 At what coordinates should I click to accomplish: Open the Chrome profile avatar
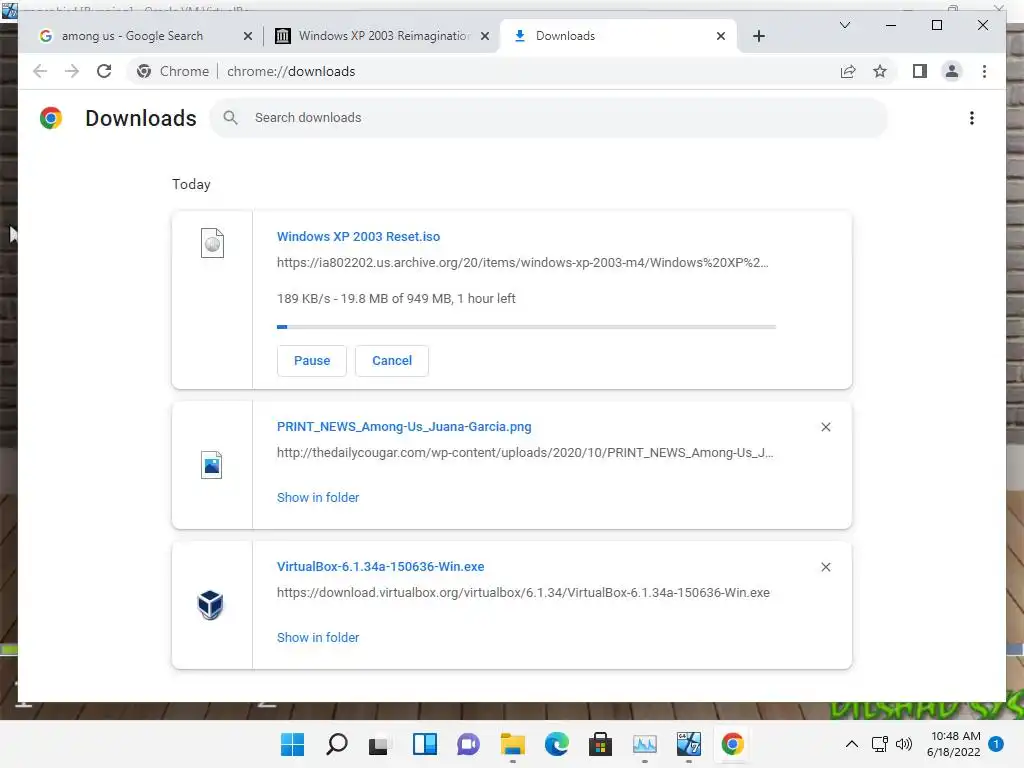(x=952, y=71)
